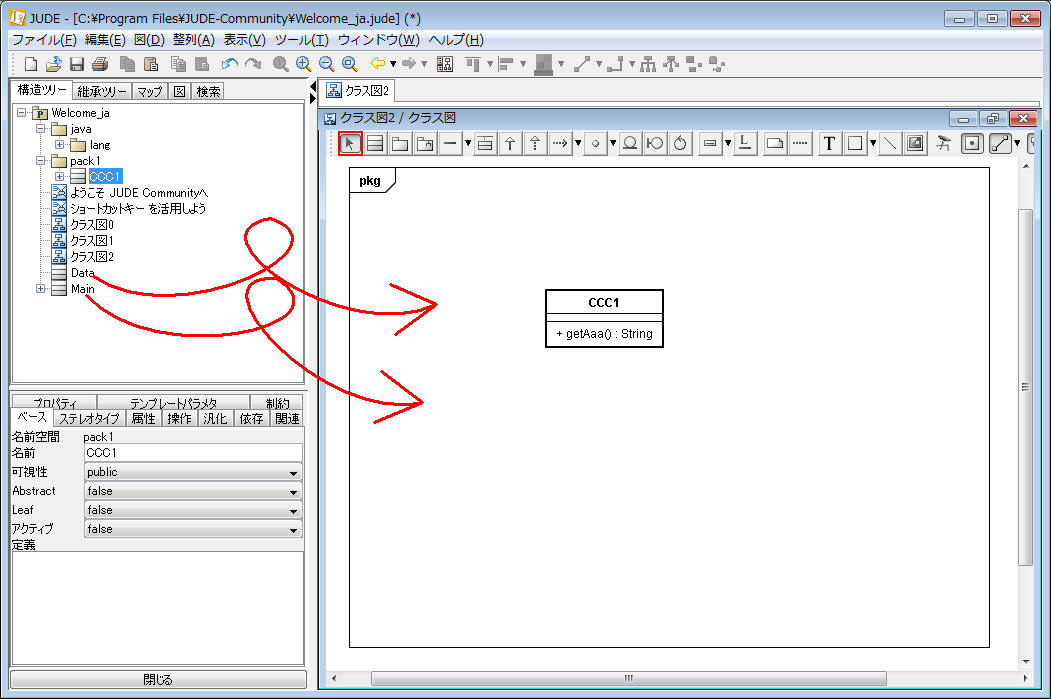
Task: Open the Abstract dropdown showing false
Action: pos(192,491)
